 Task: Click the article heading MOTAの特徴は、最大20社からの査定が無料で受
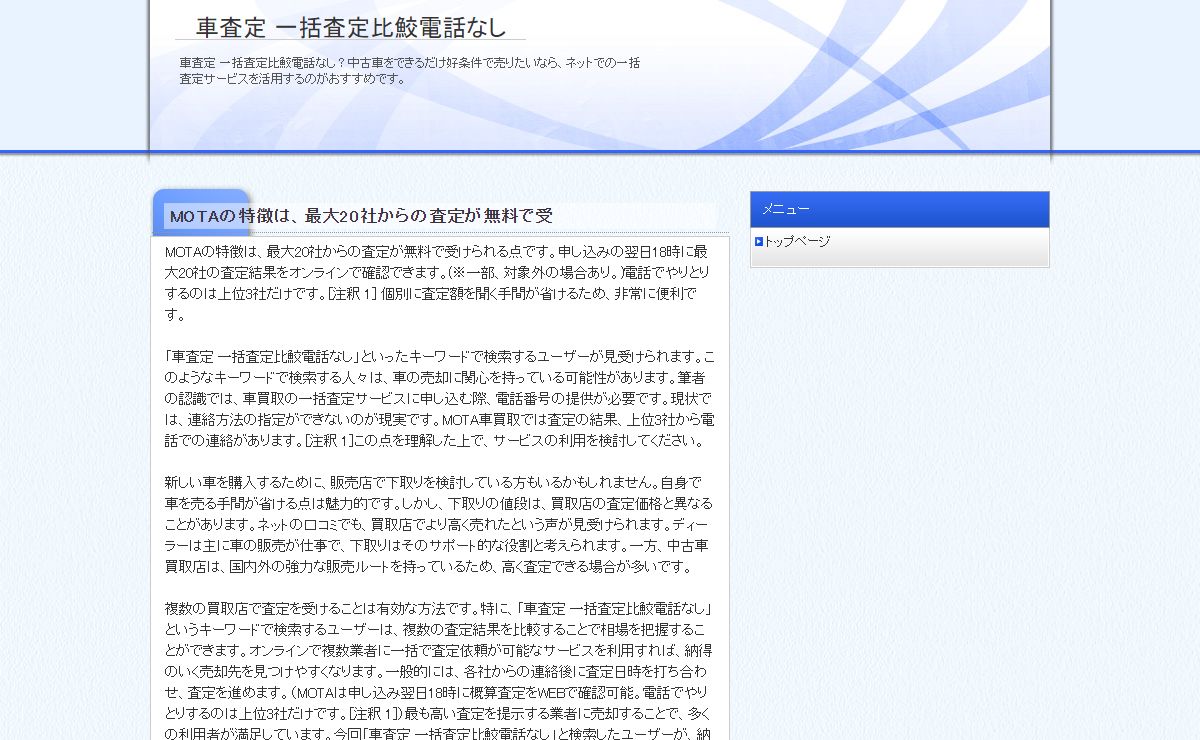pyautogui.click(x=361, y=216)
